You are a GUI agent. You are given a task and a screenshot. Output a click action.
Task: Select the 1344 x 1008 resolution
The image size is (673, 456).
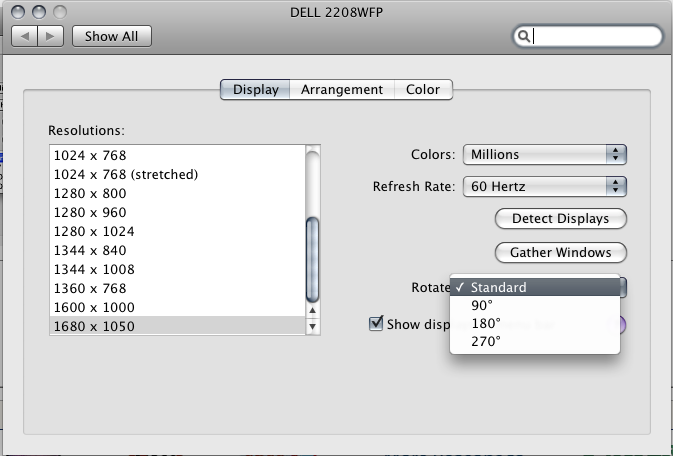tap(177, 269)
